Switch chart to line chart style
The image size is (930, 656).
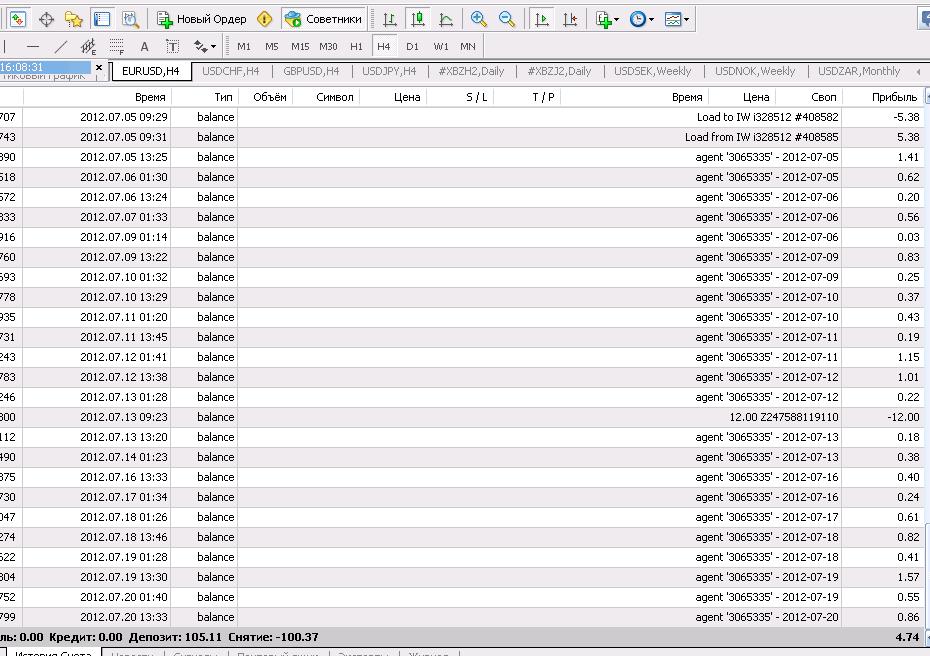tap(446, 19)
